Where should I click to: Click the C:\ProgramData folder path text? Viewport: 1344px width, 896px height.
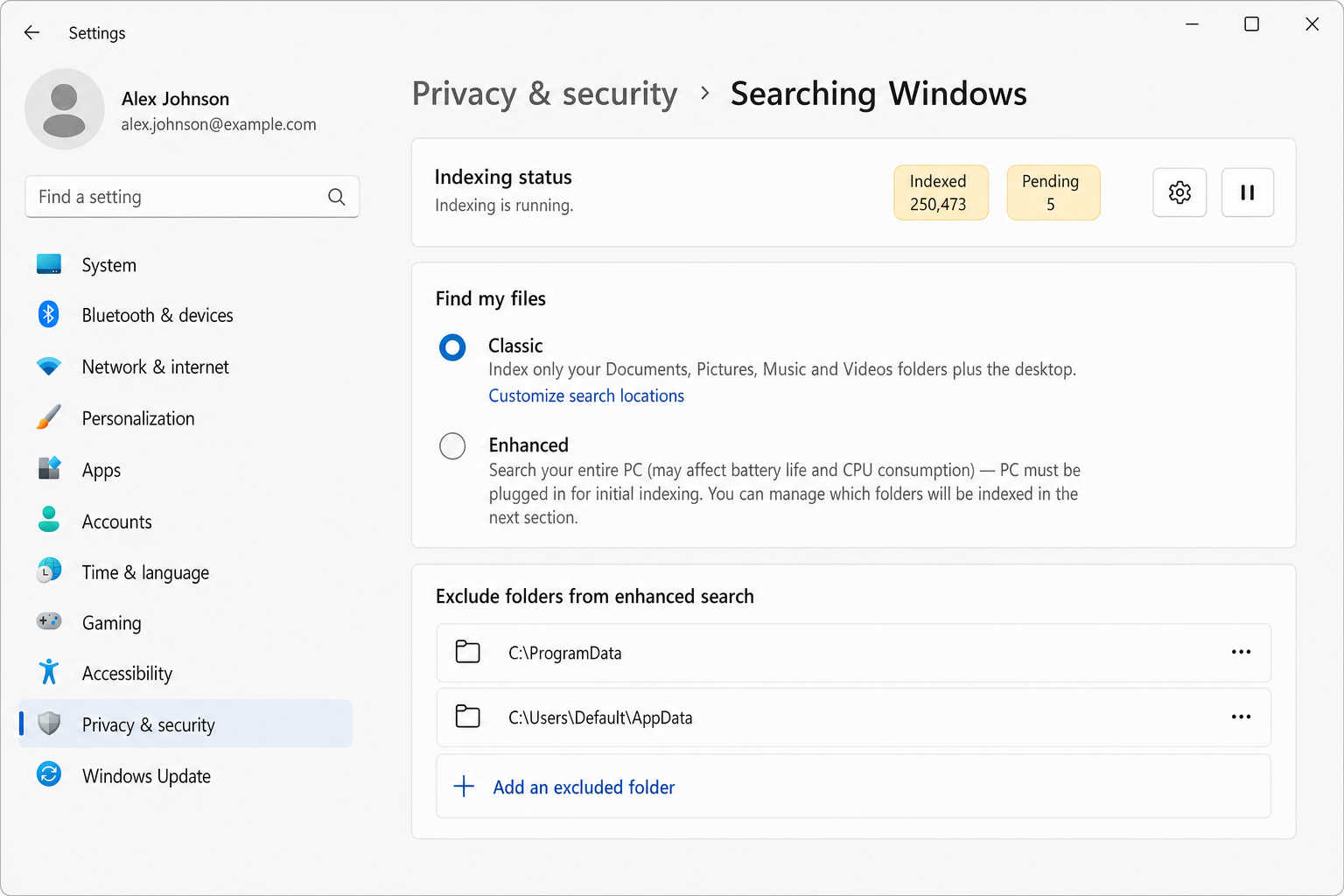tap(565, 653)
